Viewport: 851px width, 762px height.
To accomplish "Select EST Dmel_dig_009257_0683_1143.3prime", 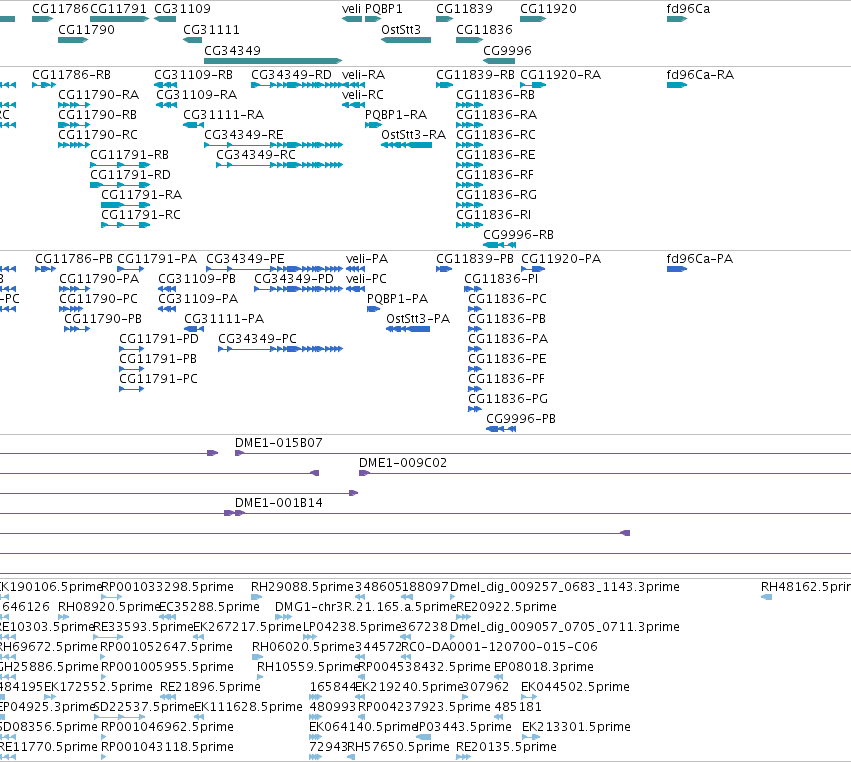I will [x=565, y=587].
